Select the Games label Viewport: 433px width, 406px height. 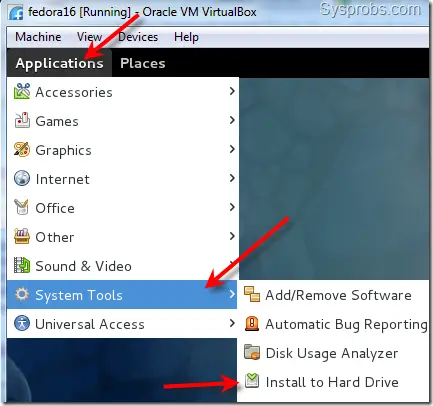[x=57, y=121]
